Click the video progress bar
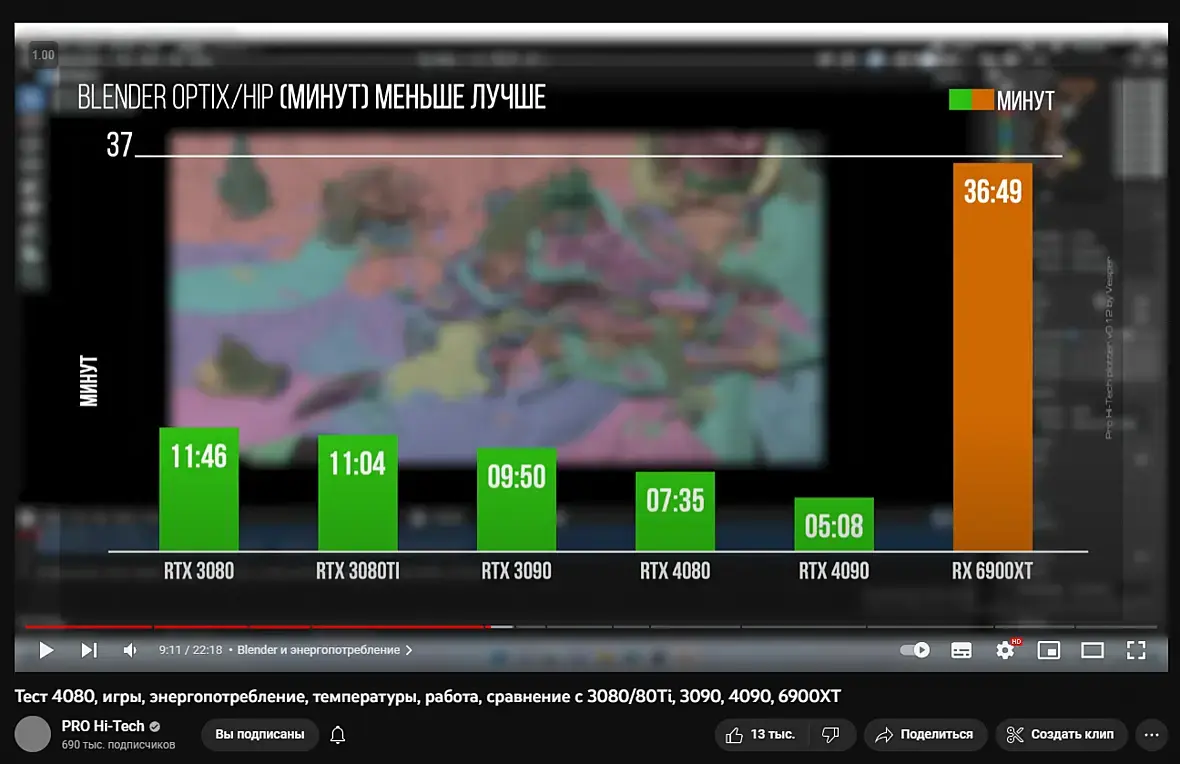Image resolution: width=1180 pixels, height=764 pixels. click(591, 626)
